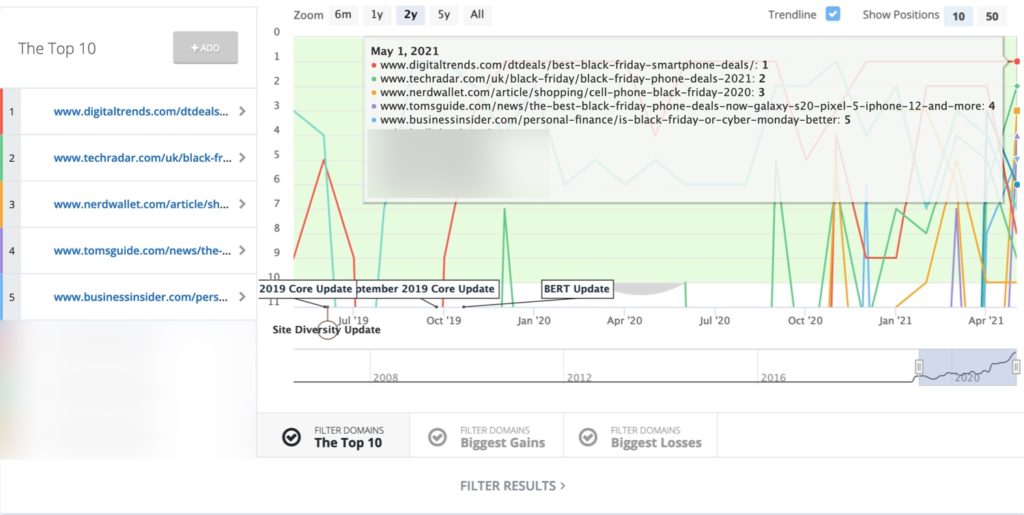Click The Top 10 checkmark icon
The width and height of the screenshot is (1024, 515).
tap(291, 437)
